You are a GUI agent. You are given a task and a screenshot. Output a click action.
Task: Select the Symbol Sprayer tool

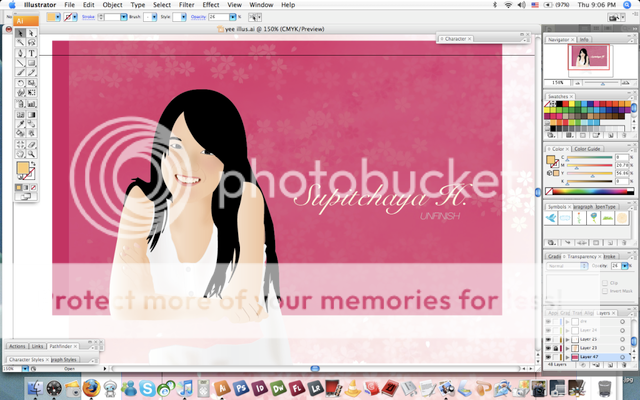[20, 104]
